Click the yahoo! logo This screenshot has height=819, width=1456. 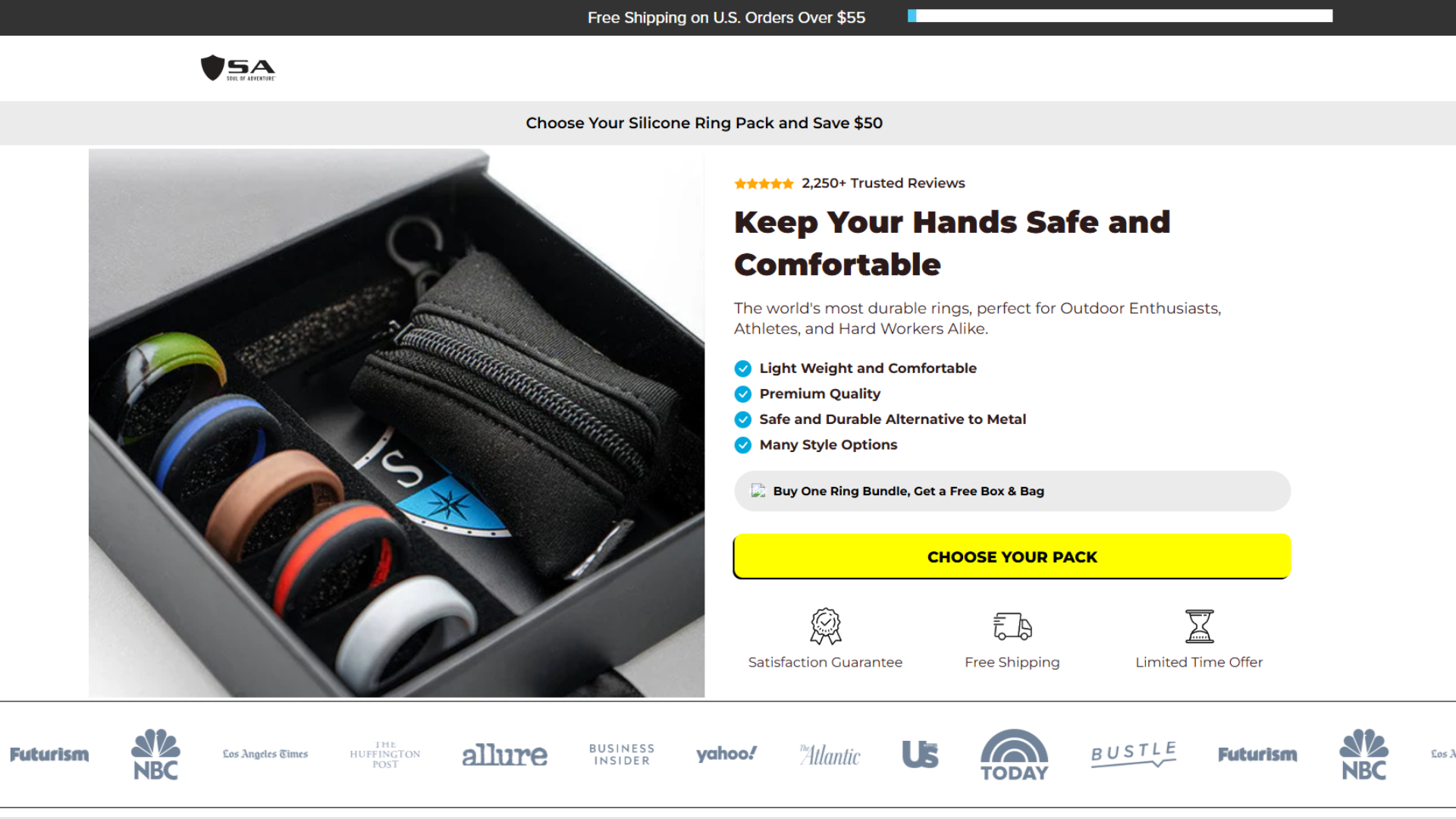tap(726, 754)
